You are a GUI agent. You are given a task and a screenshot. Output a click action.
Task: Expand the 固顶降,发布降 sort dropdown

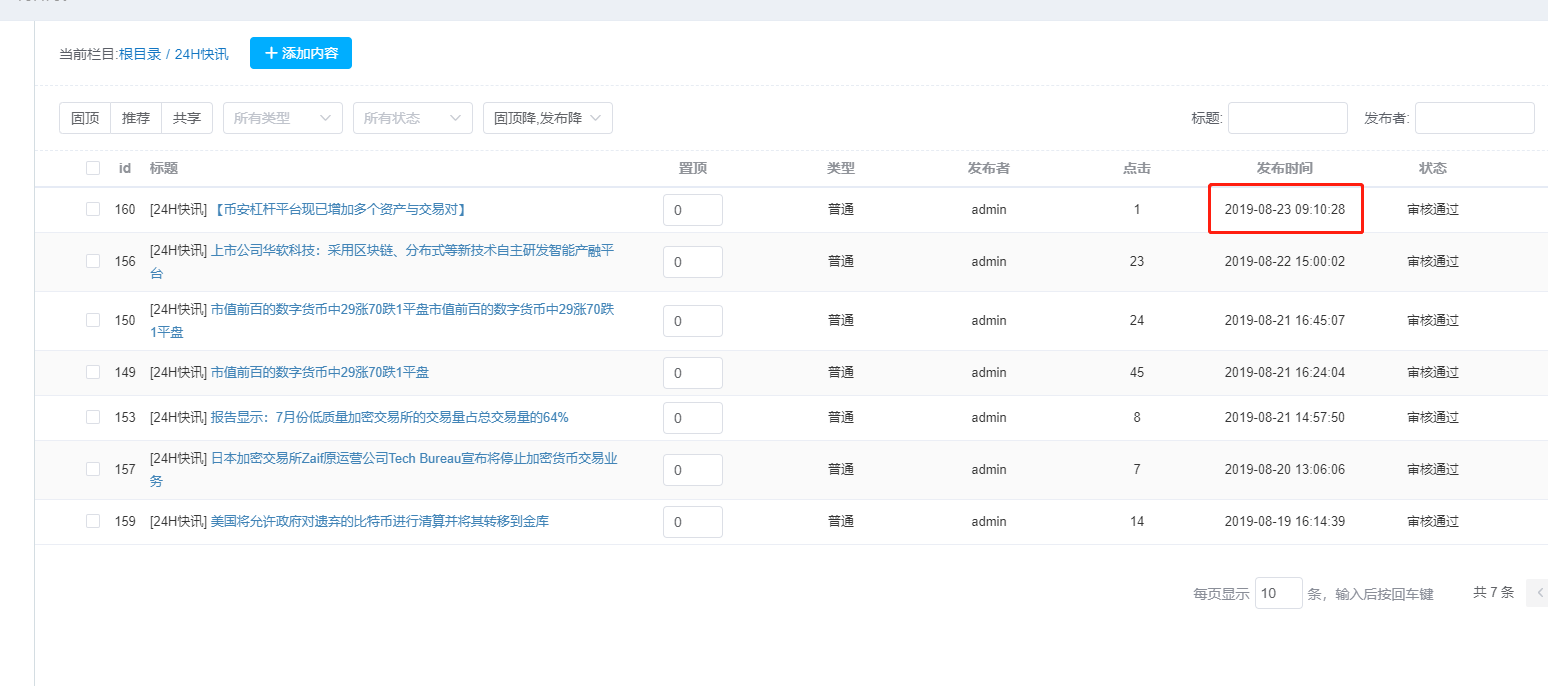pyautogui.click(x=547, y=118)
